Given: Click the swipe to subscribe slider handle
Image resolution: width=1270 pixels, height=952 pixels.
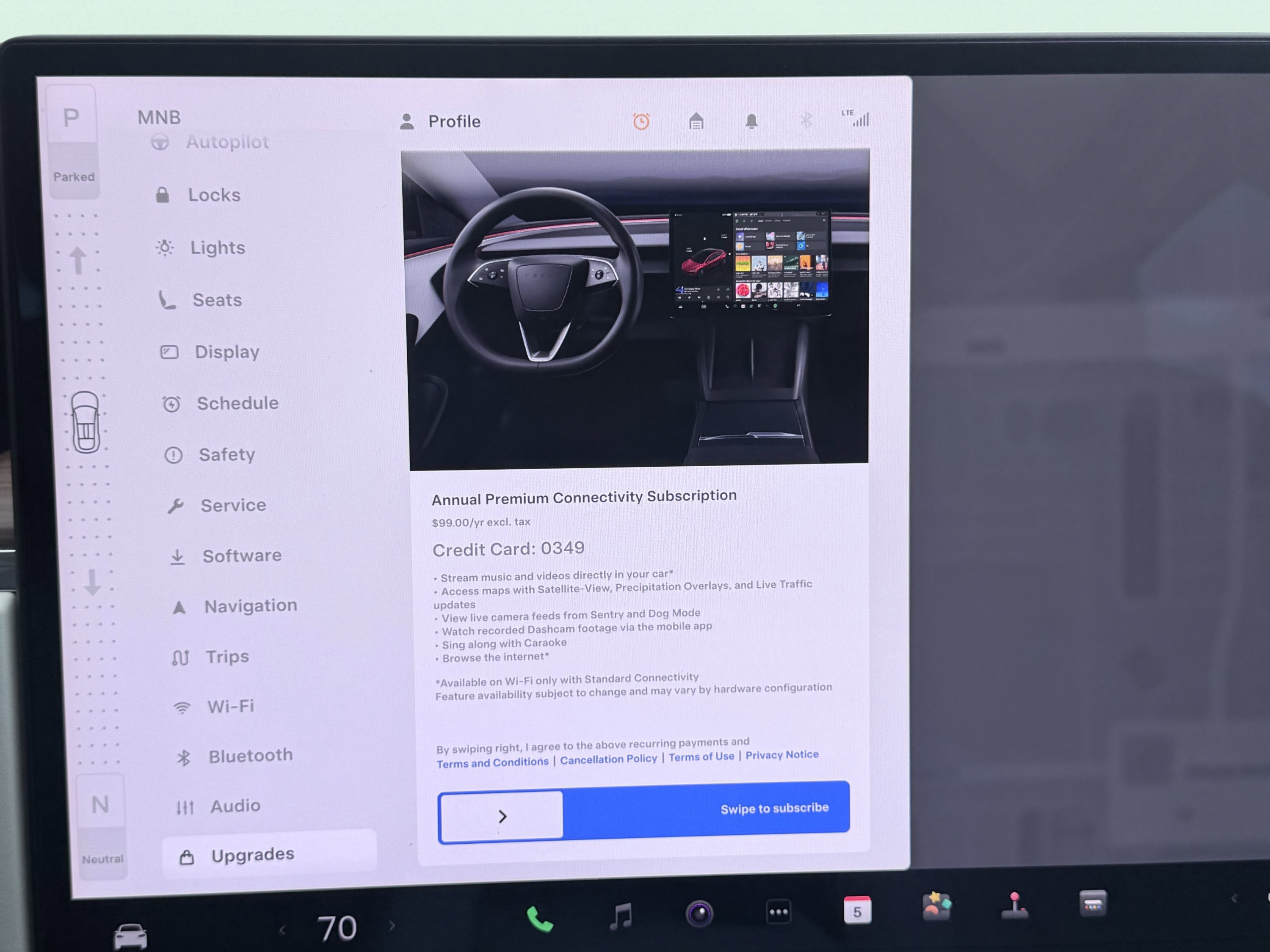Looking at the screenshot, I should [501, 815].
